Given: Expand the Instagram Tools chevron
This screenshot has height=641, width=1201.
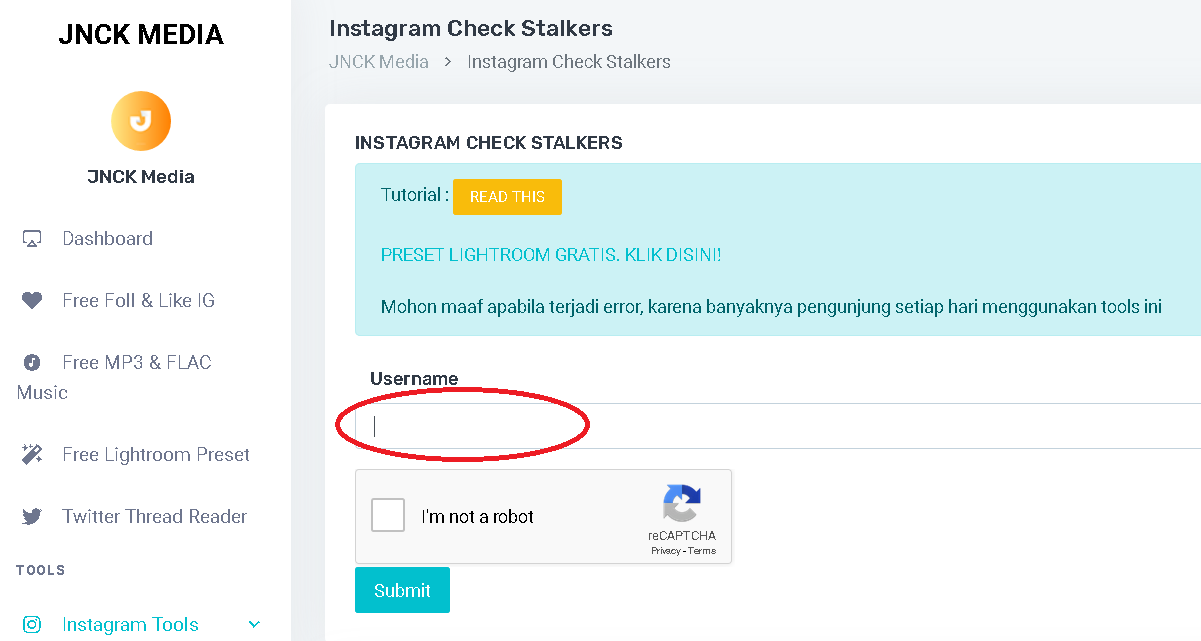Looking at the screenshot, I should point(254,625).
